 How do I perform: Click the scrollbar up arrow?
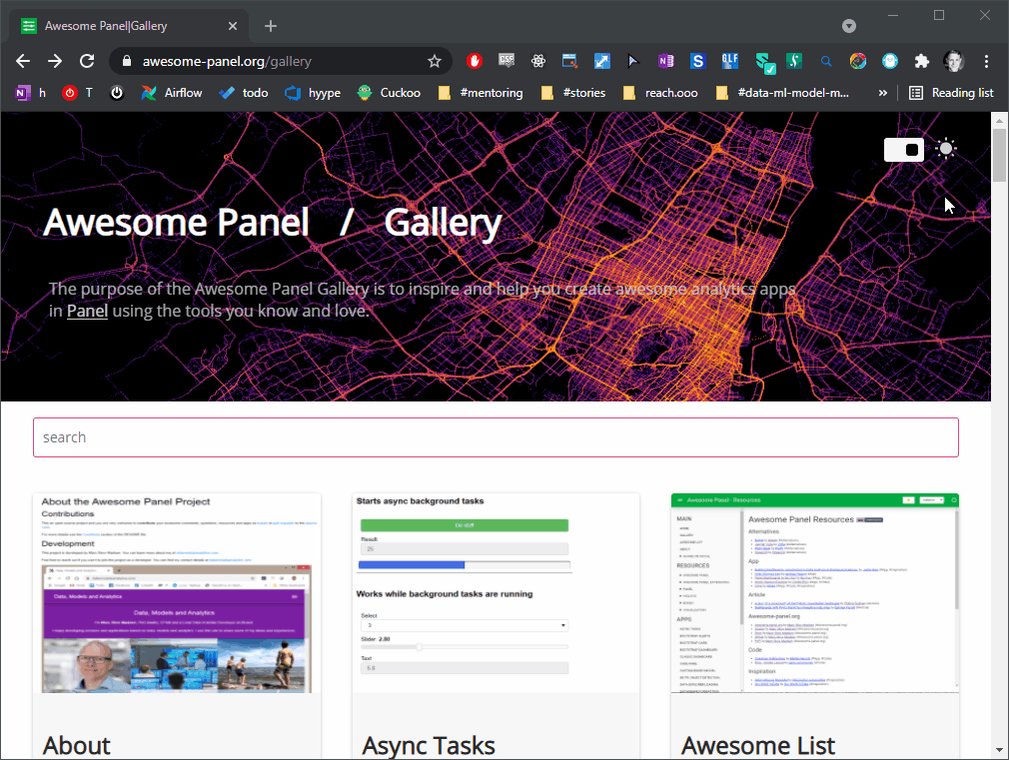[999, 120]
